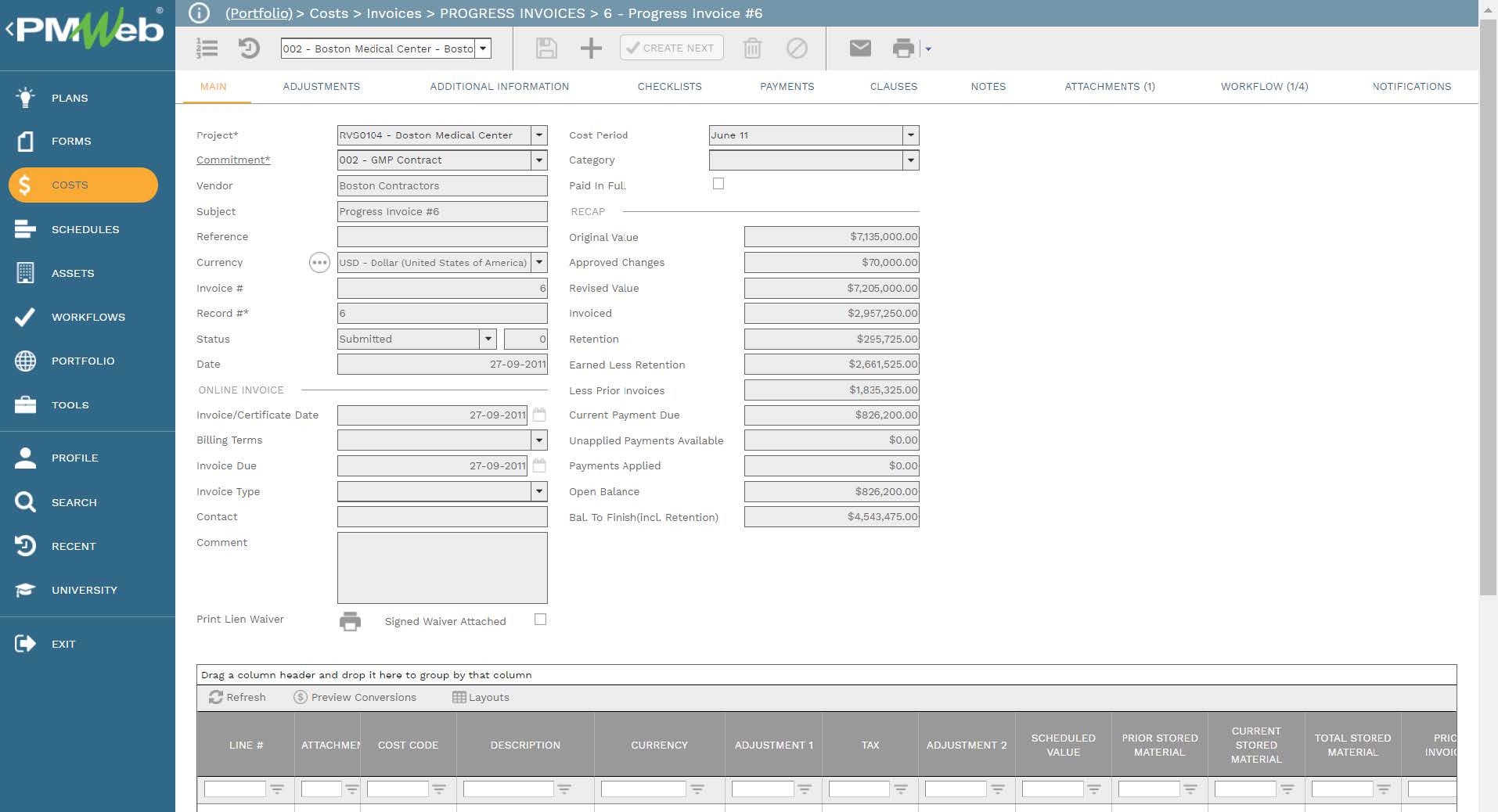1498x812 pixels.
Task: Switch to the Attachments (1) tab
Action: [1110, 87]
